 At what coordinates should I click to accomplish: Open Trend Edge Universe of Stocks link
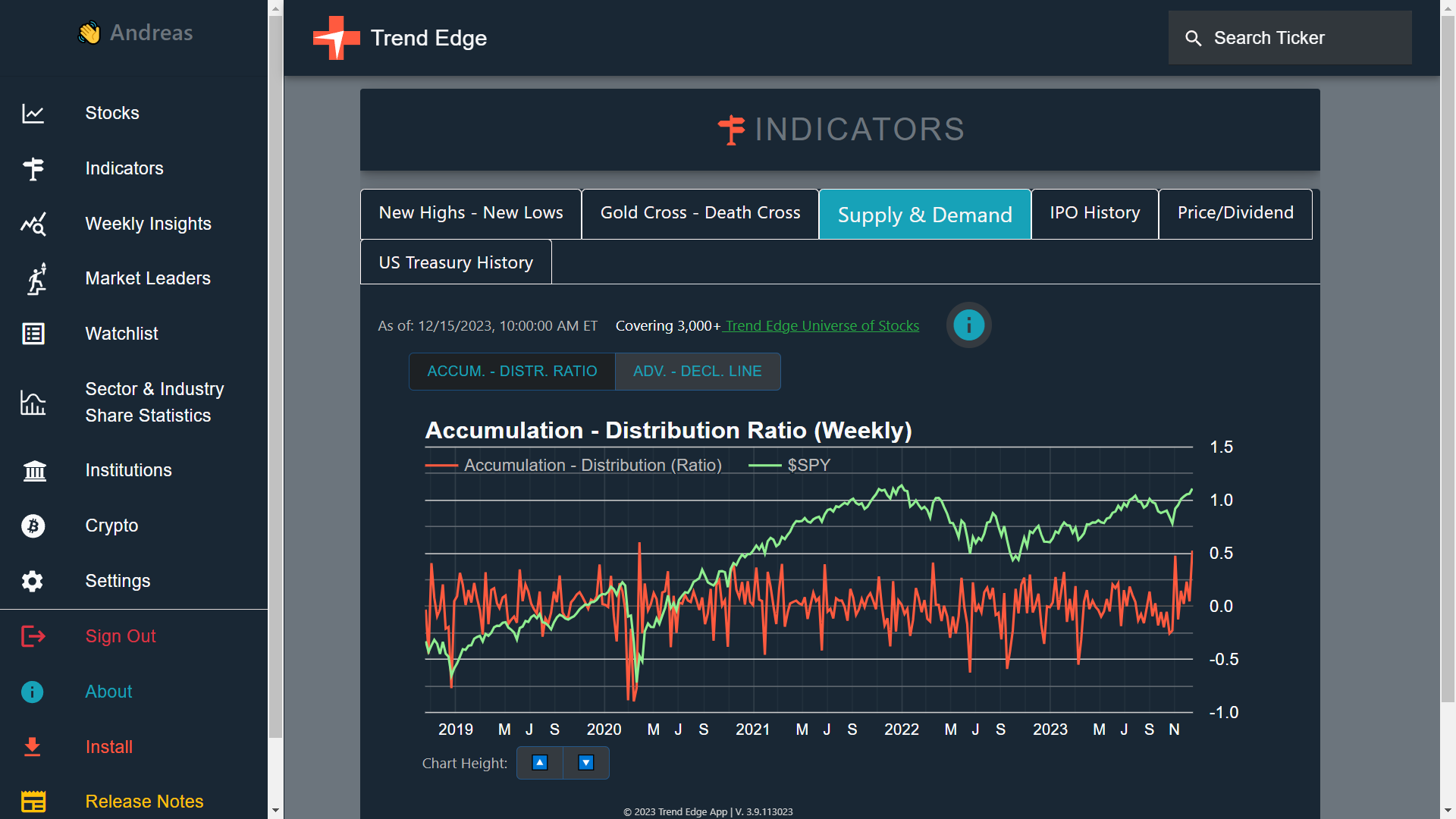[822, 326]
